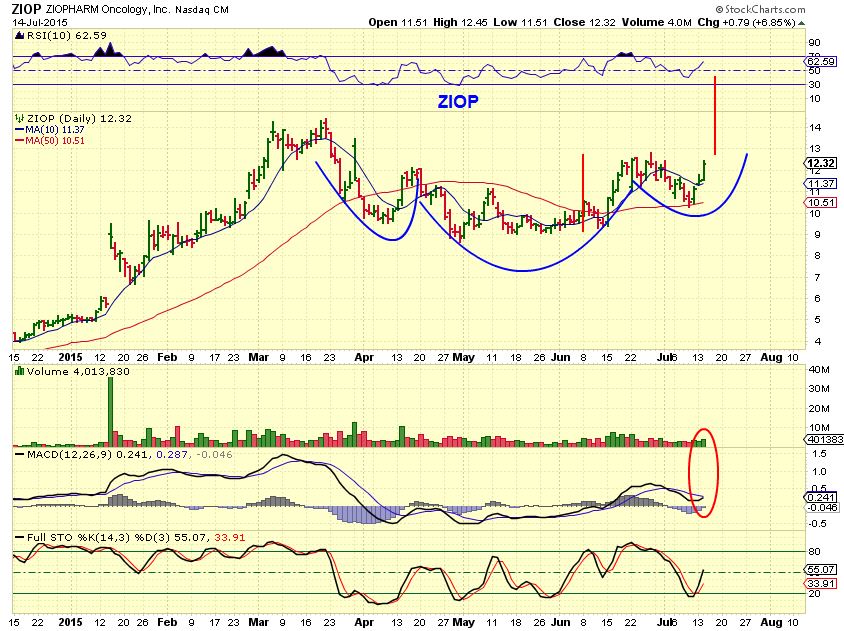Screen dimensions: 844x631
Task: Click the Mar label on price chart date axis
Action: 258,357
